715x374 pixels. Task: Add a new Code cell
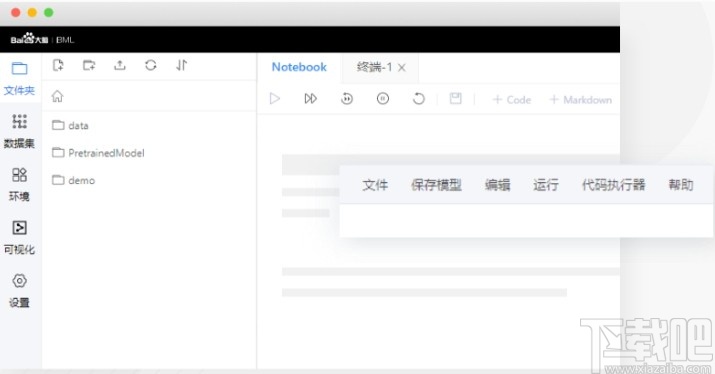coord(512,99)
